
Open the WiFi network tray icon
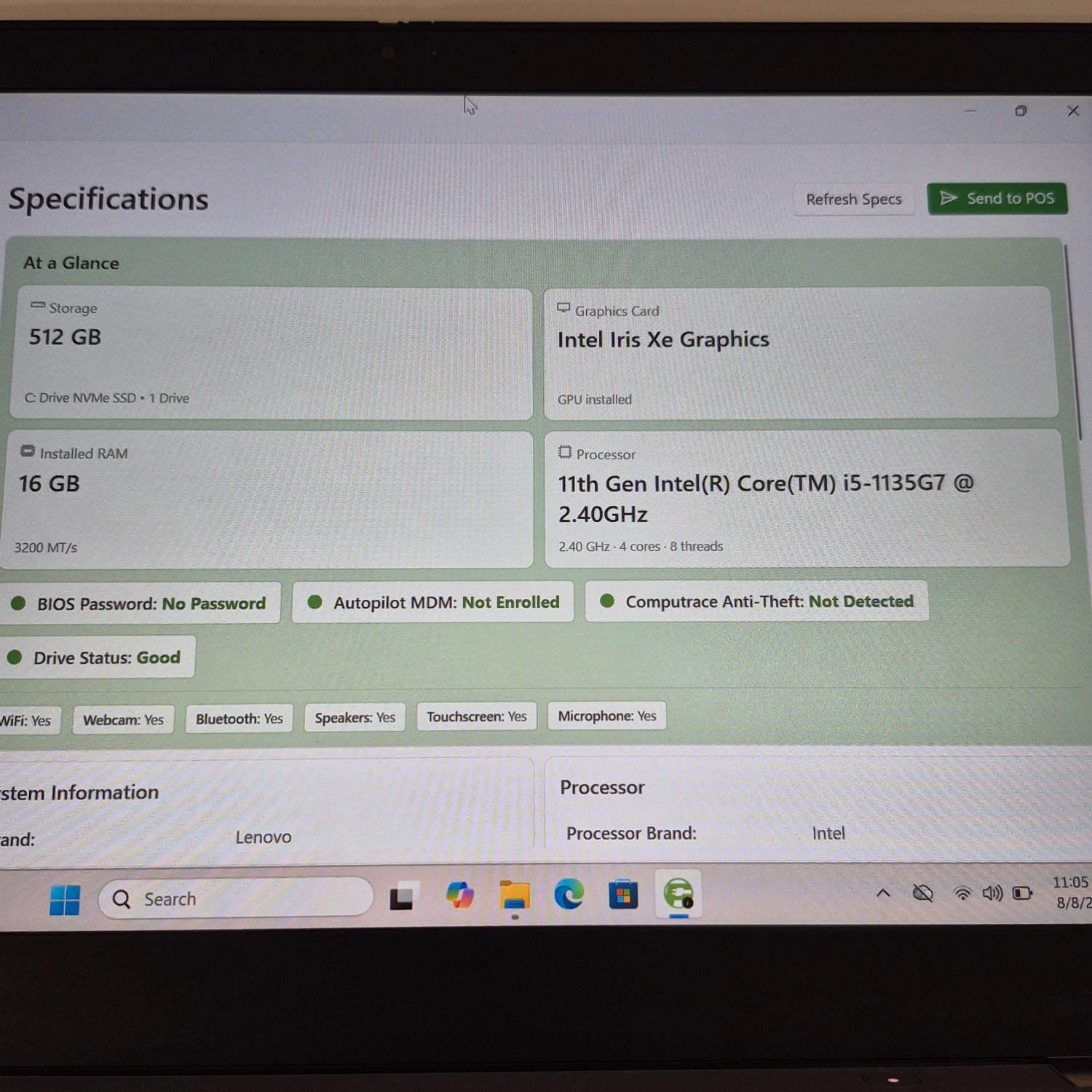(962, 893)
